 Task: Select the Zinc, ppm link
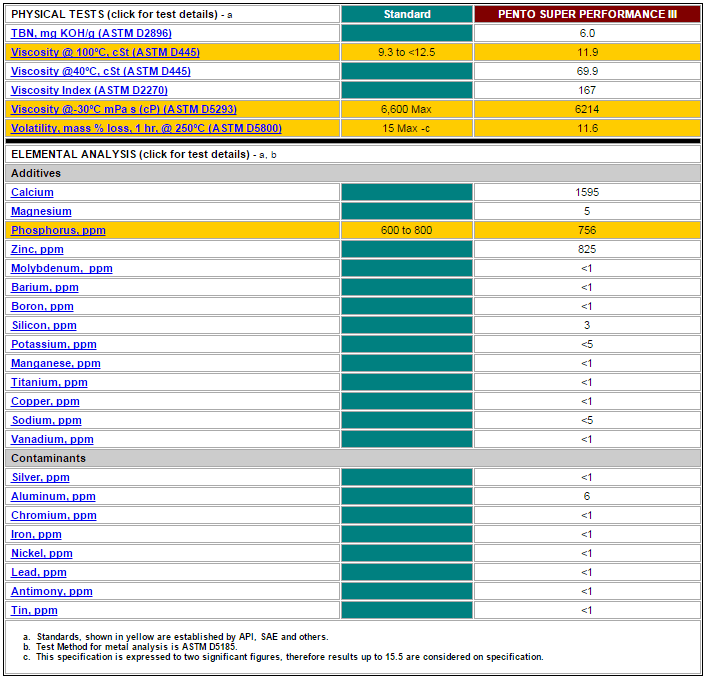[x=37, y=249]
